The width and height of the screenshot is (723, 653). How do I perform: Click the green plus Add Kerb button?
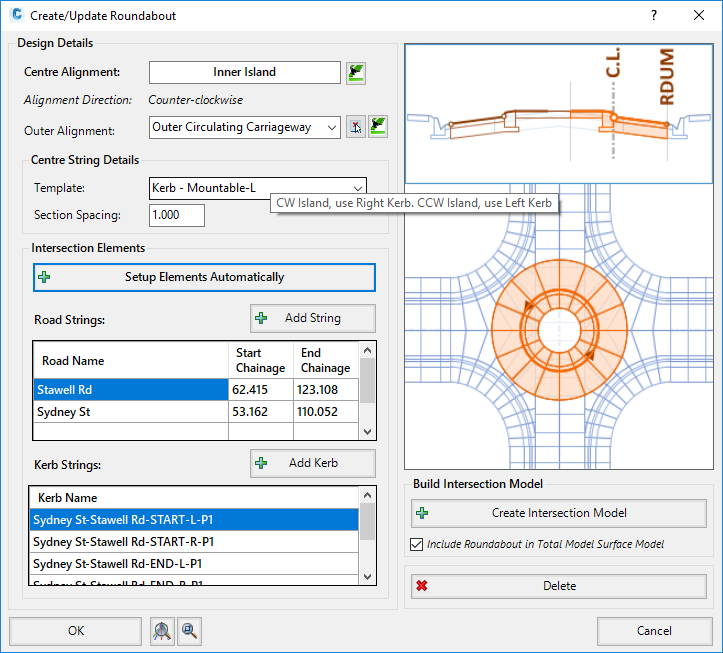click(312, 463)
